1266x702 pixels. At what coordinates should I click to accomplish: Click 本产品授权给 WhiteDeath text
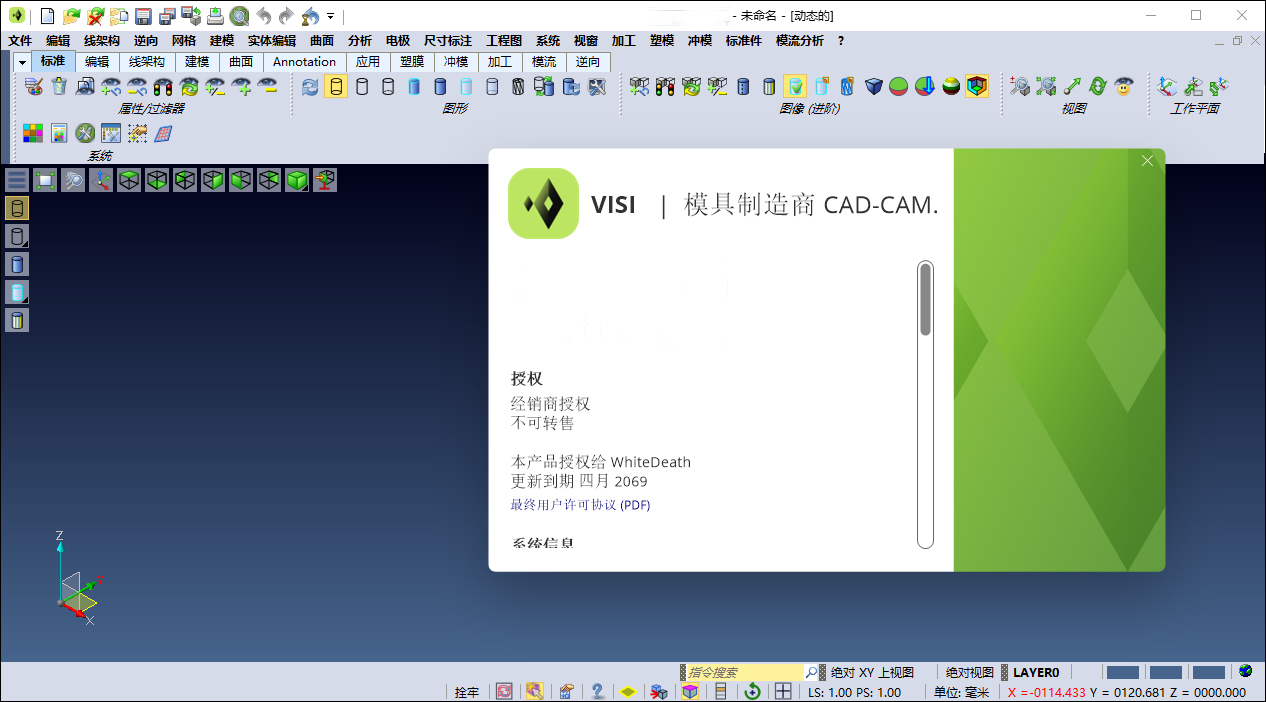point(601,462)
